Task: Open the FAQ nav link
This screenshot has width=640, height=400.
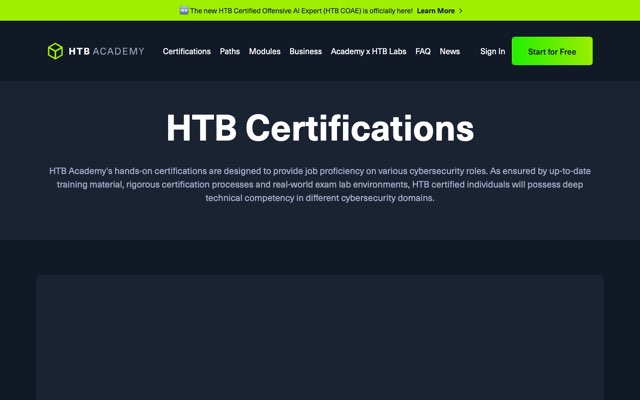Action: [x=423, y=51]
